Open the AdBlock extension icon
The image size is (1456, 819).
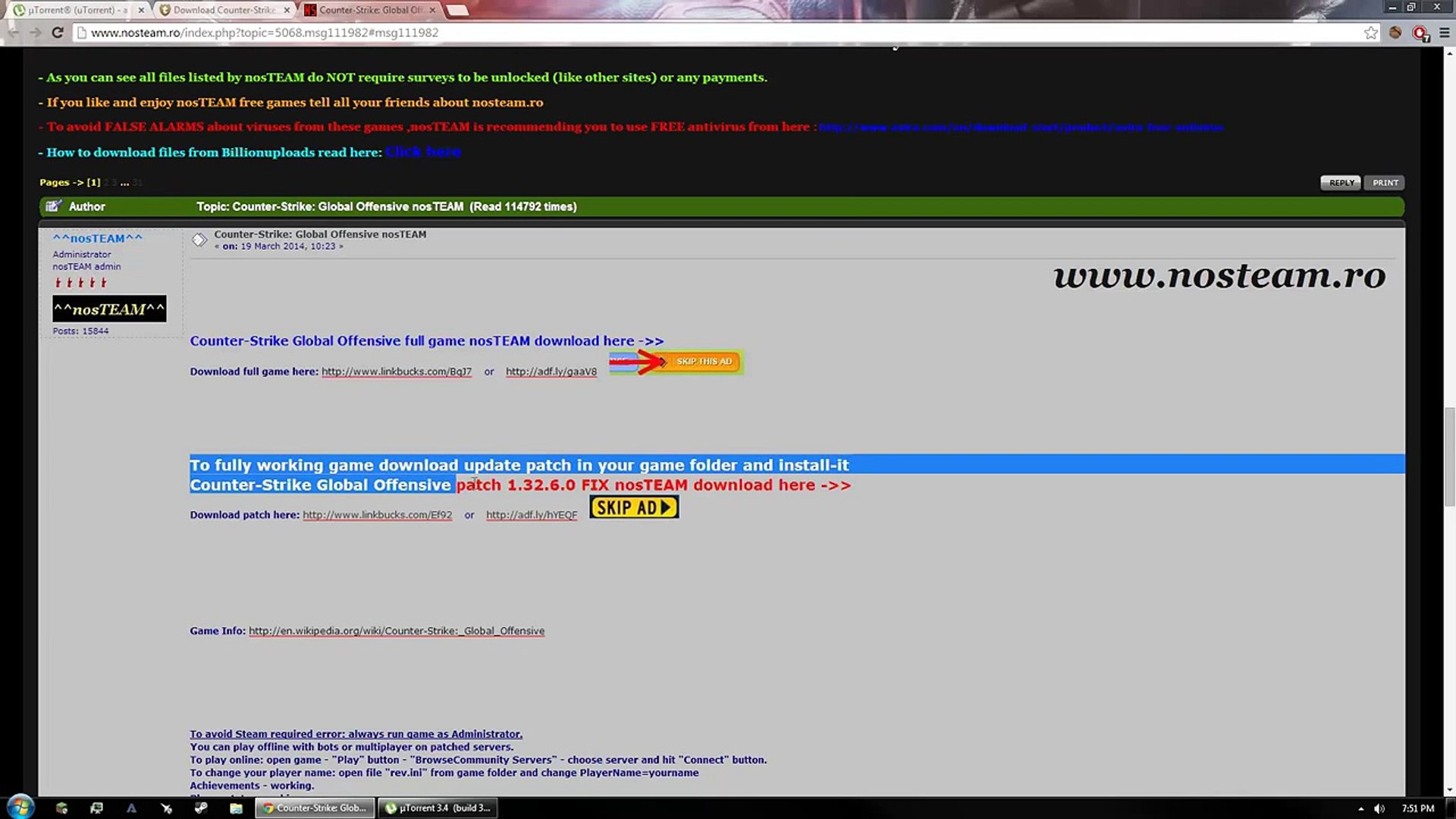1420,33
